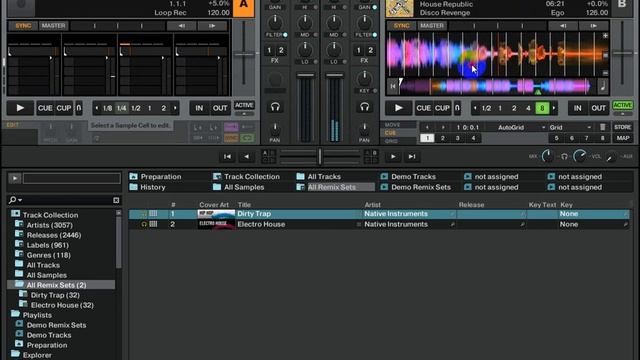
Task: Switch to the MOVE advanced panel tab
Action: (x=392, y=124)
